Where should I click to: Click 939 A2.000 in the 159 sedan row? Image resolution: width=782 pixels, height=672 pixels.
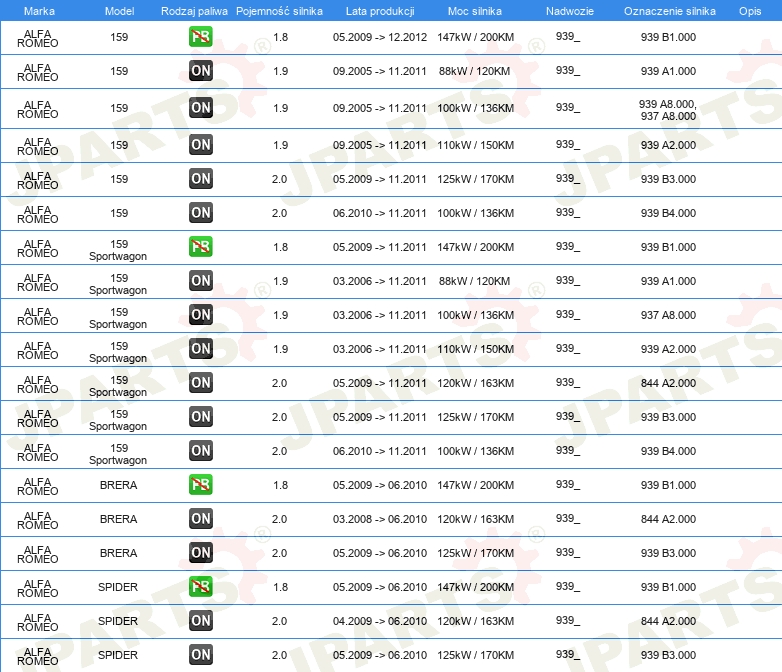[x=668, y=145]
